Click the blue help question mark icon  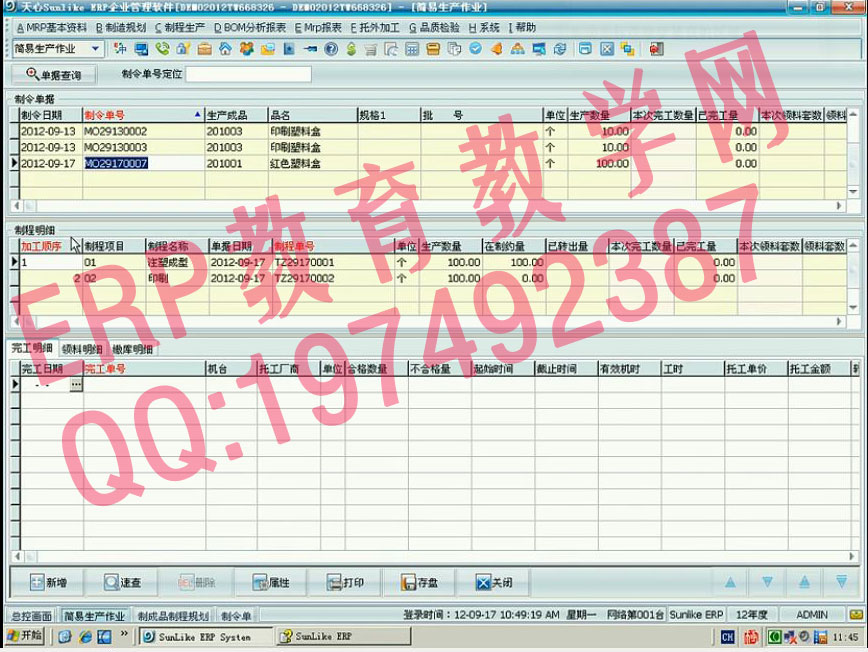point(329,49)
